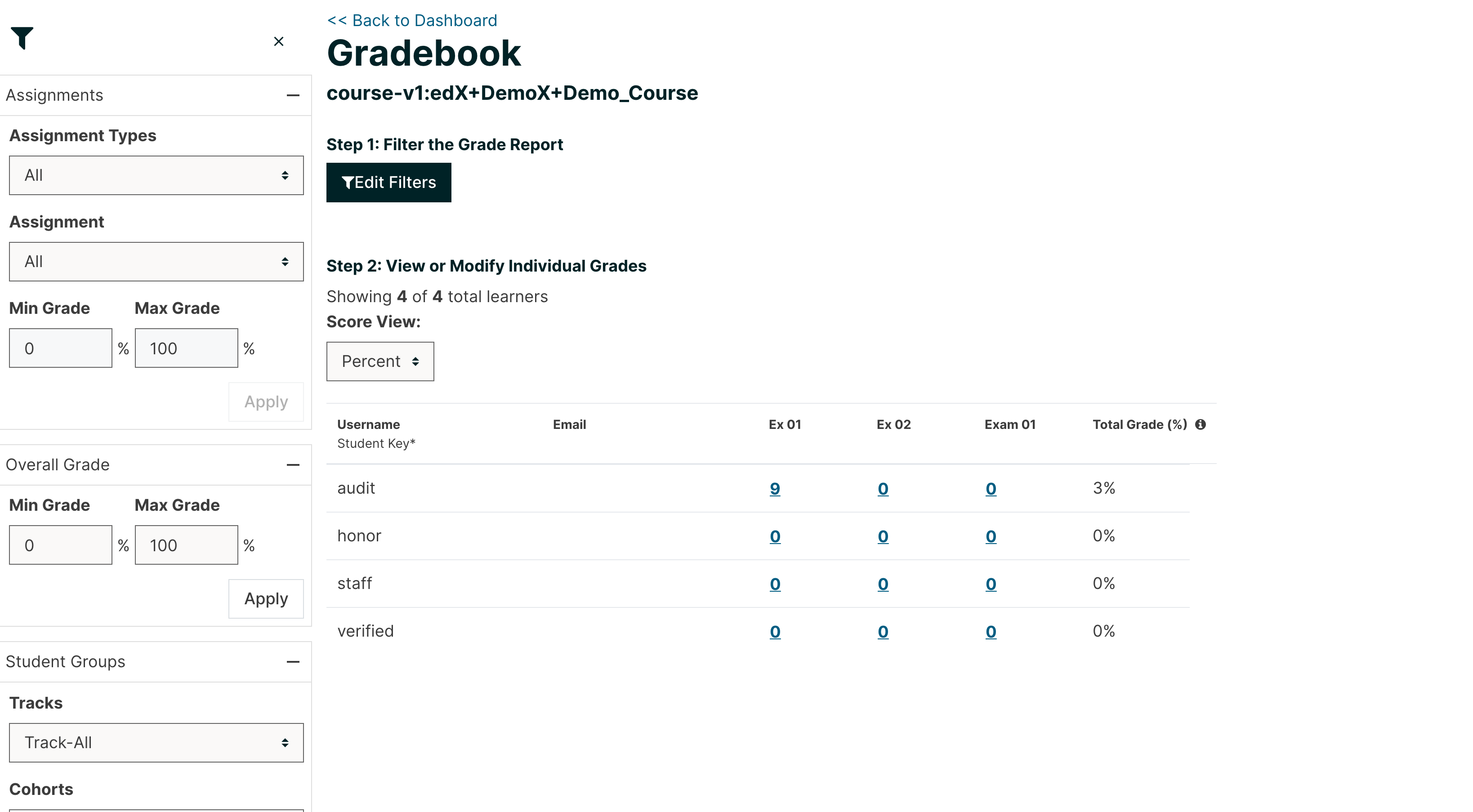The image size is (1473, 812).
Task: Close the filter sidebar using the X icon
Action: point(279,41)
